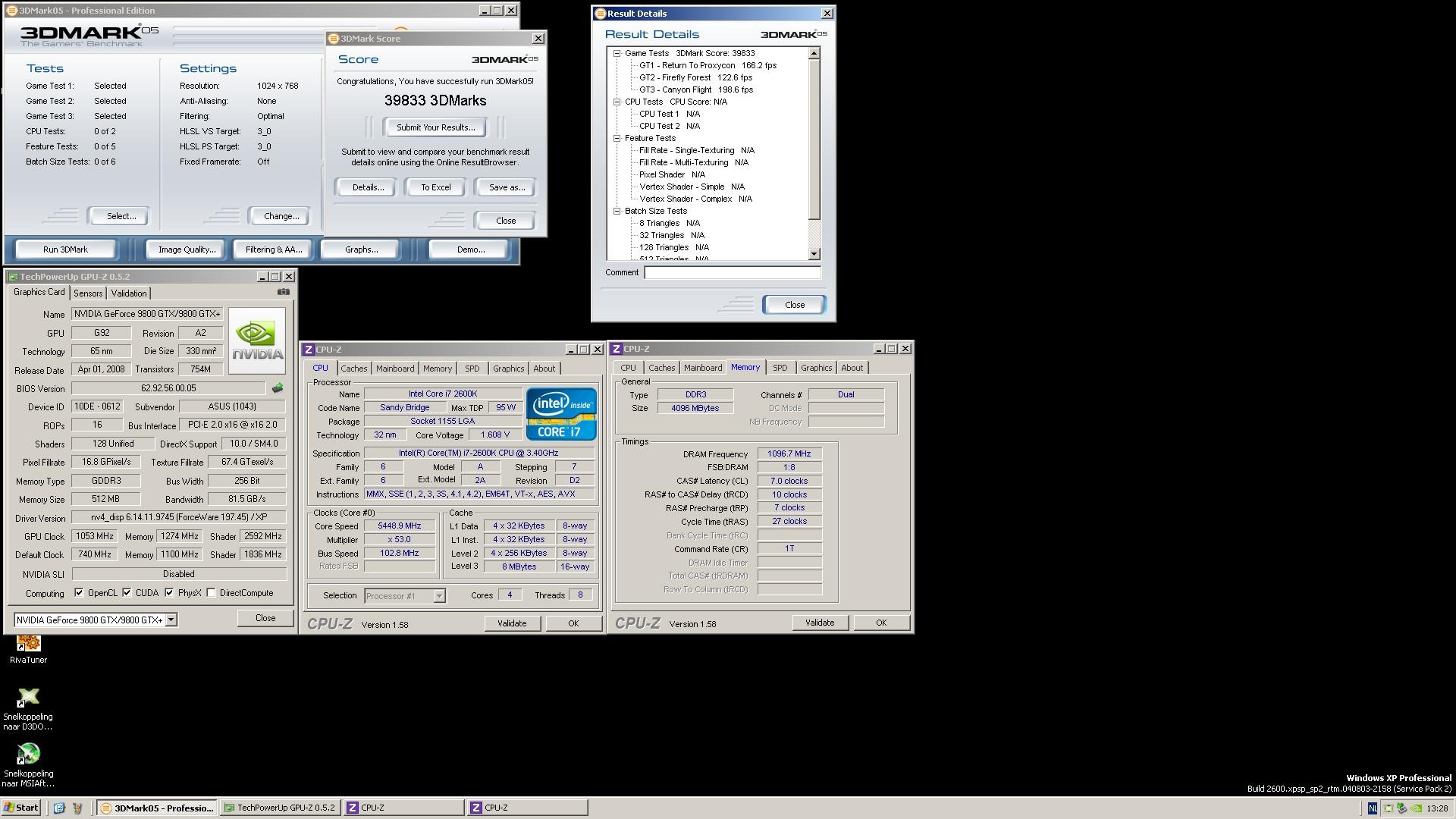Collapse the Game Tests tree node
Screen dimensions: 1456x819
coord(617,53)
